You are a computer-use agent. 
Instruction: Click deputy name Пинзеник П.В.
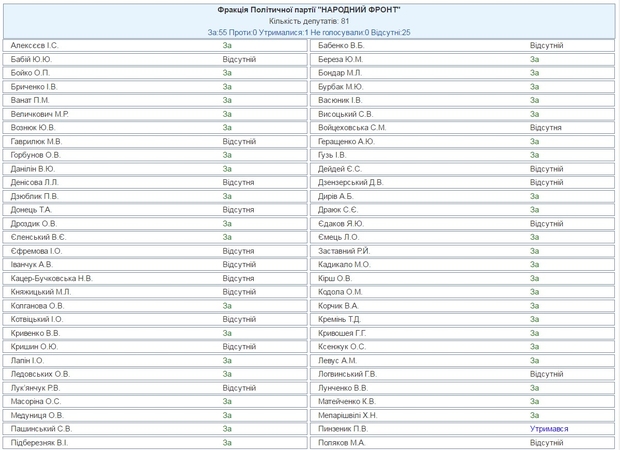pos(343,428)
